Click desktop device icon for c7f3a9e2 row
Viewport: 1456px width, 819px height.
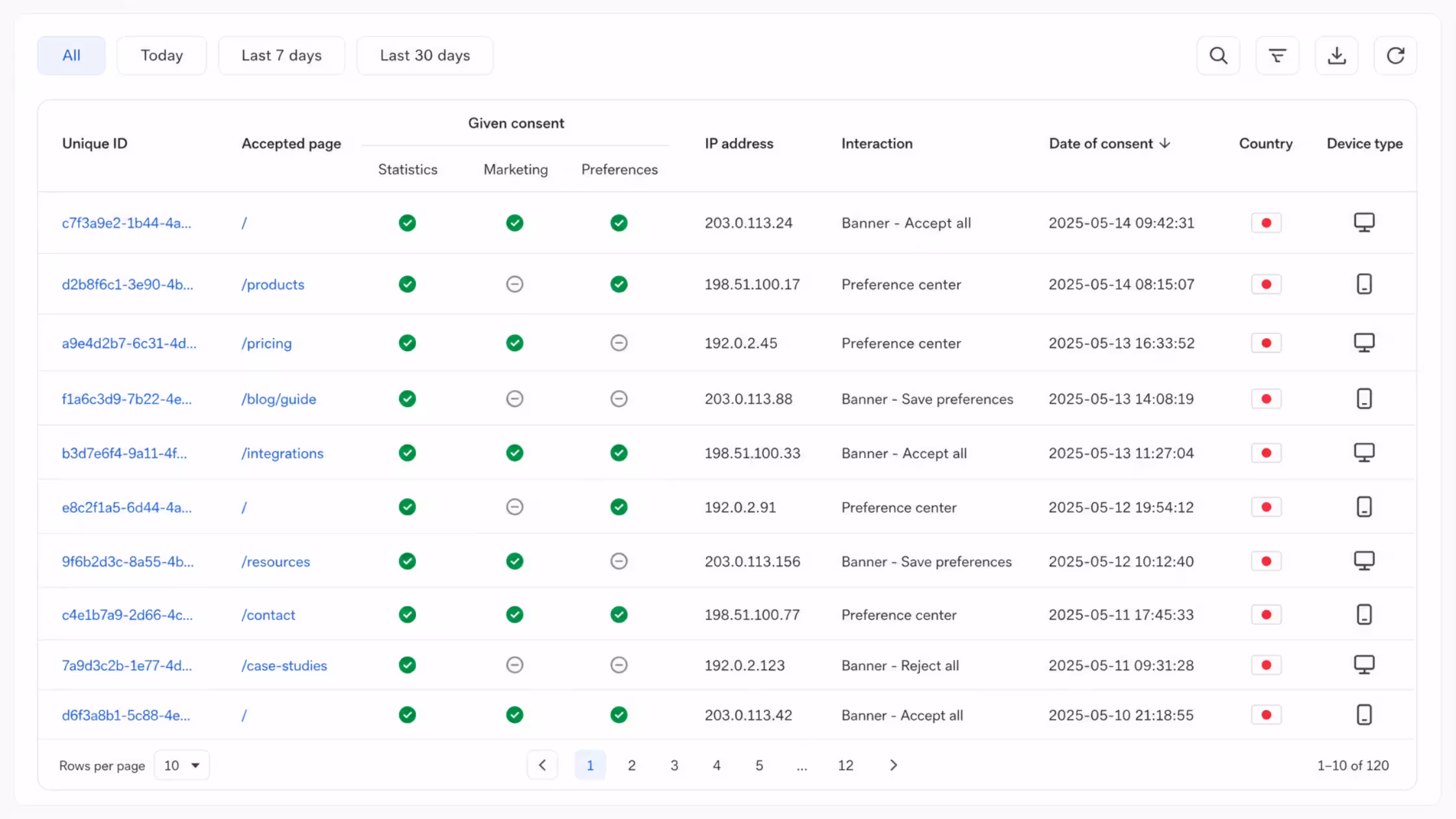tap(1364, 222)
